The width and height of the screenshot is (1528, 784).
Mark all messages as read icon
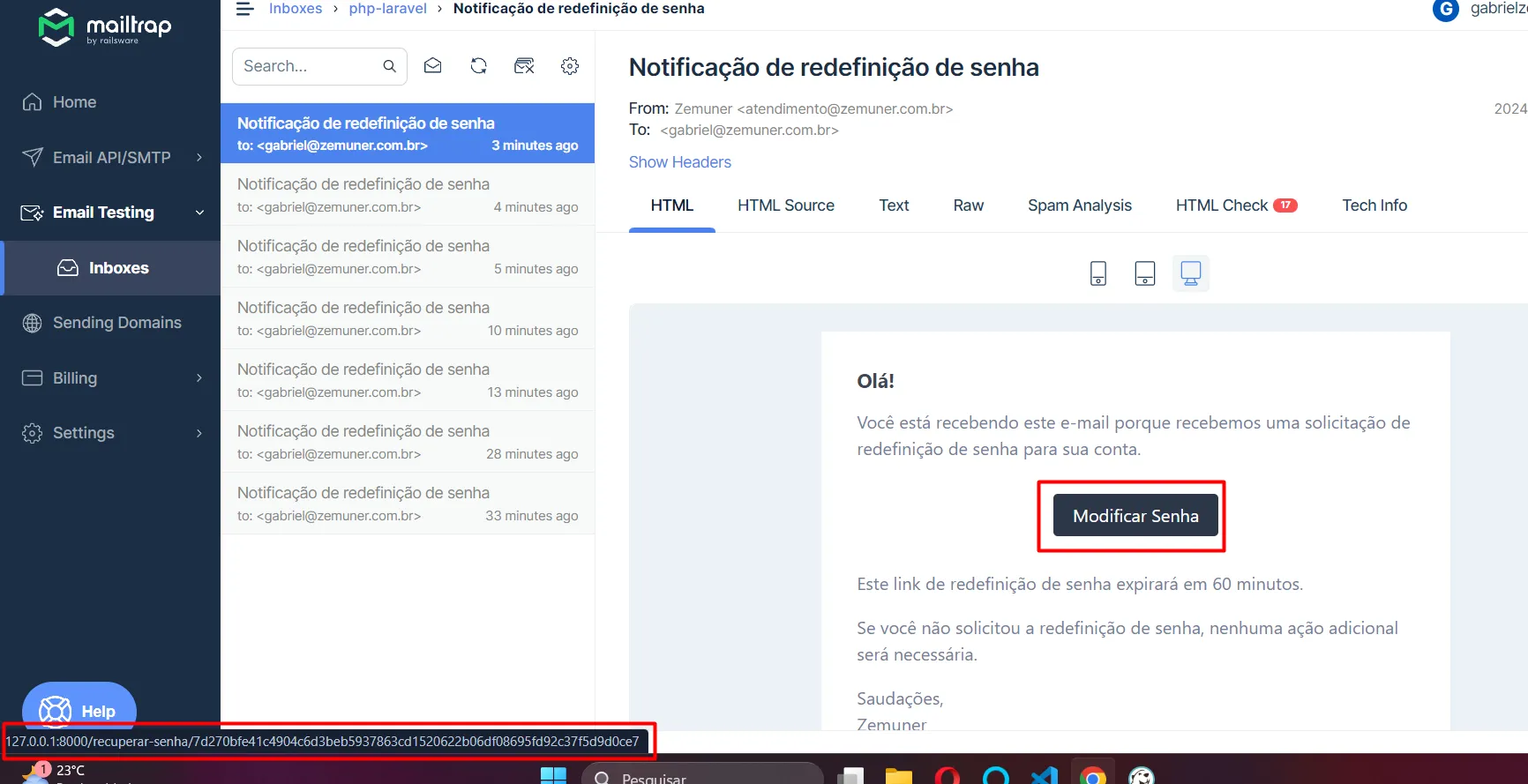432,66
